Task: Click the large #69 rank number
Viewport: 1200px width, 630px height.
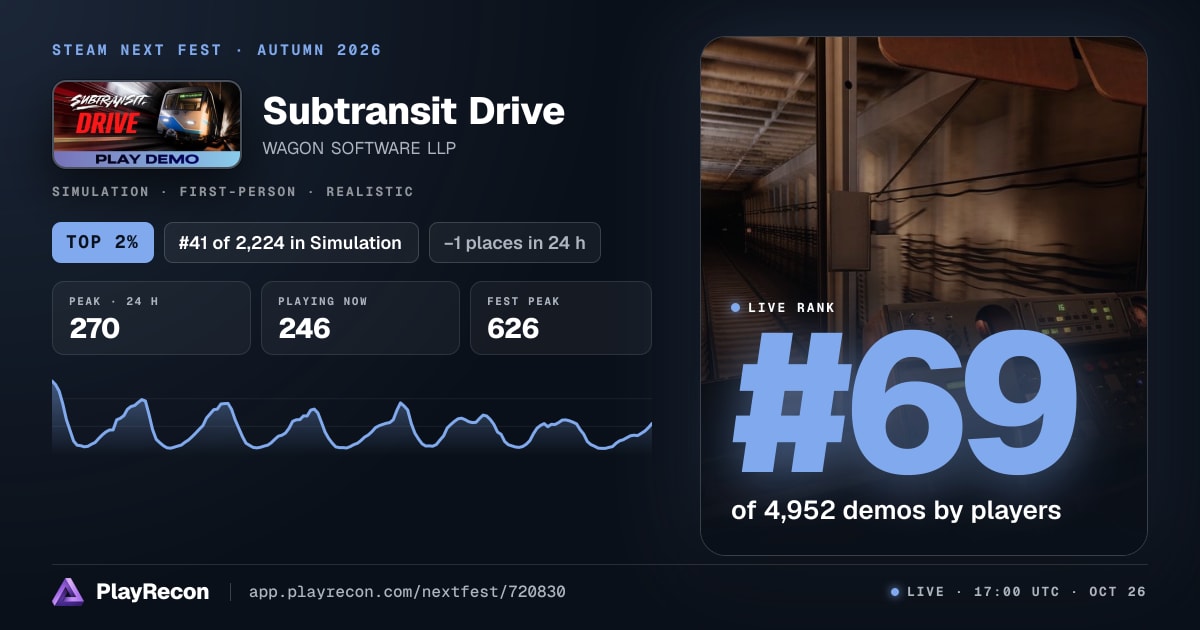Action: [904, 404]
